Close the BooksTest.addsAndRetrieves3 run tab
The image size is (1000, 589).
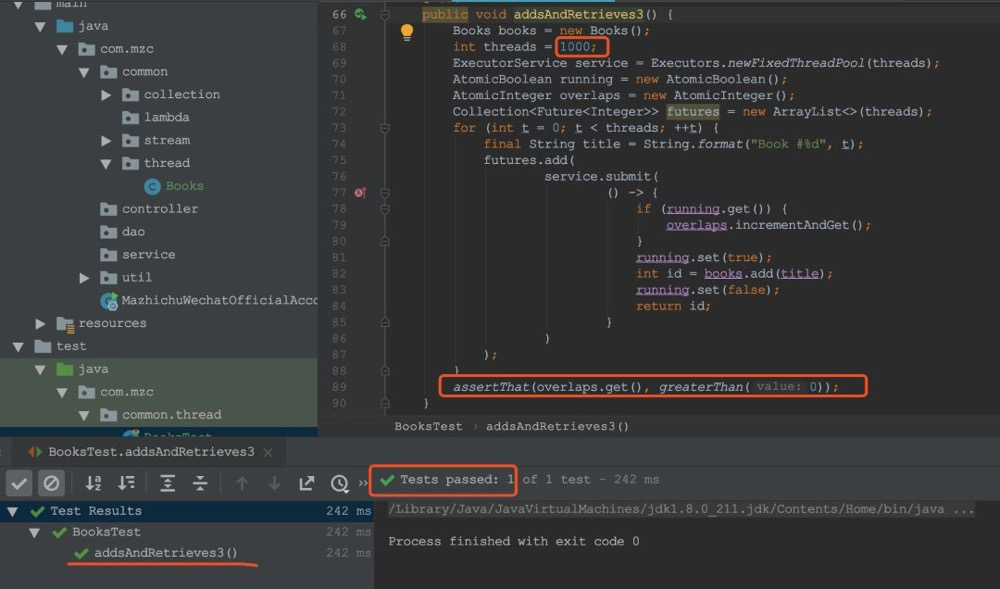tap(268, 453)
